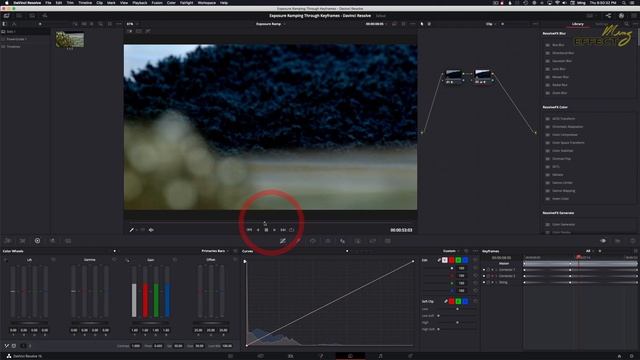Screen dimensions: 640x360
Task: Toggle the Clips strip icon
Action: click(x=590, y=16)
